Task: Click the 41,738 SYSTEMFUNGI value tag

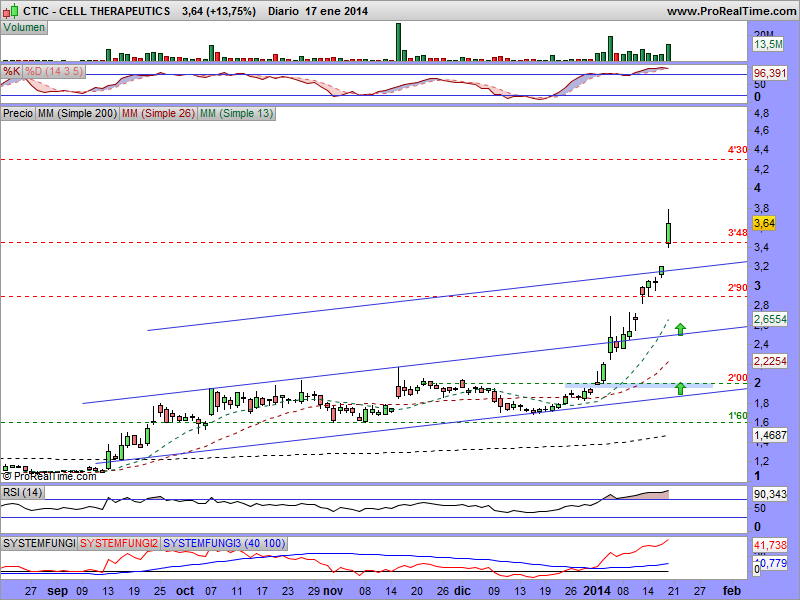Action: click(x=770, y=545)
